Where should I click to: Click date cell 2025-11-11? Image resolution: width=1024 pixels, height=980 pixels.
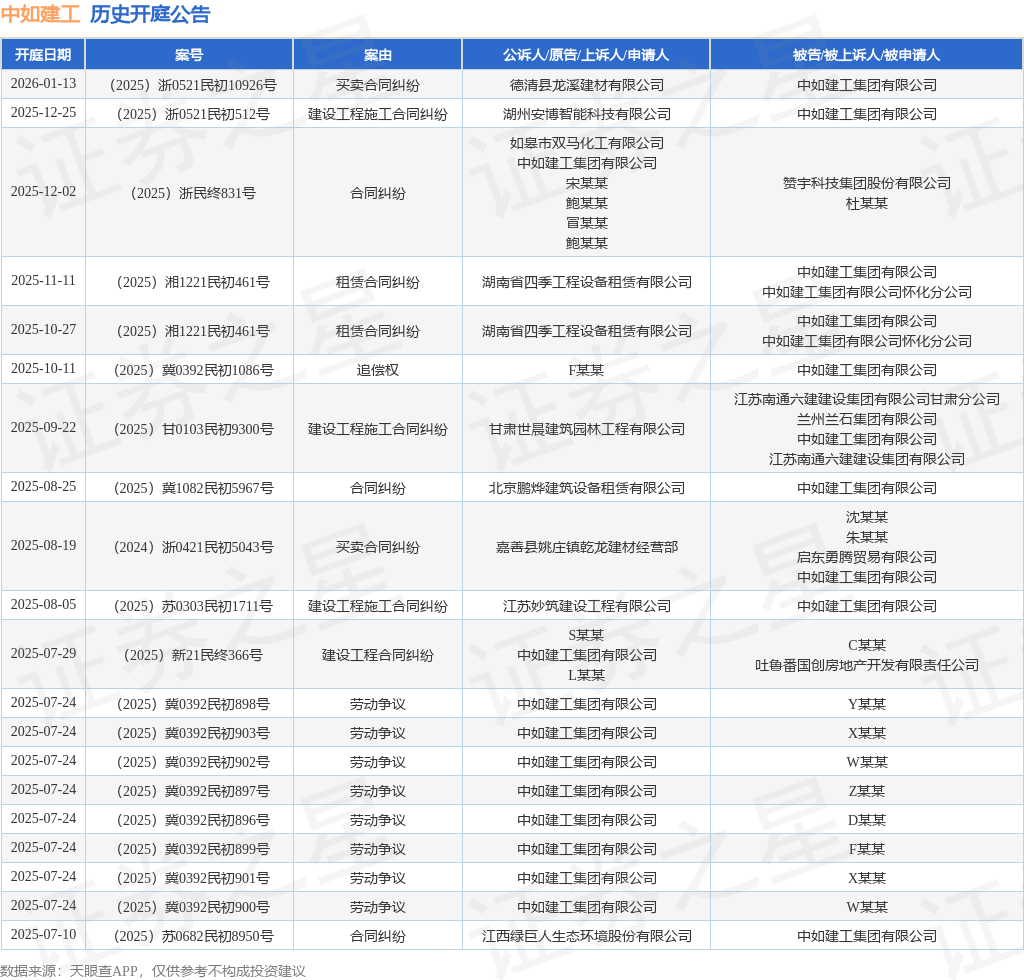pos(43,280)
